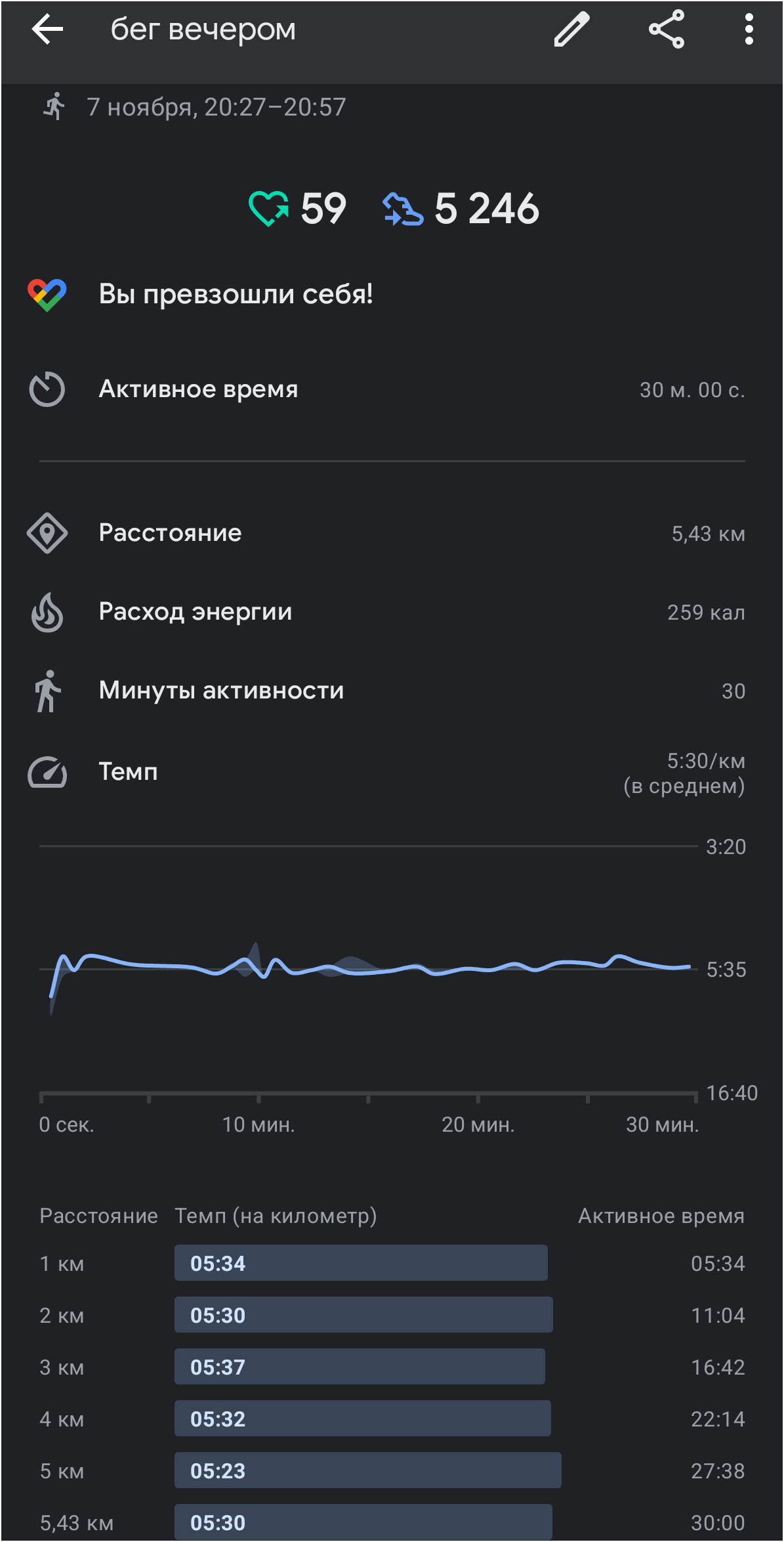Tap the distance location diamond icon
This screenshot has width=784, height=1542.
(x=47, y=533)
